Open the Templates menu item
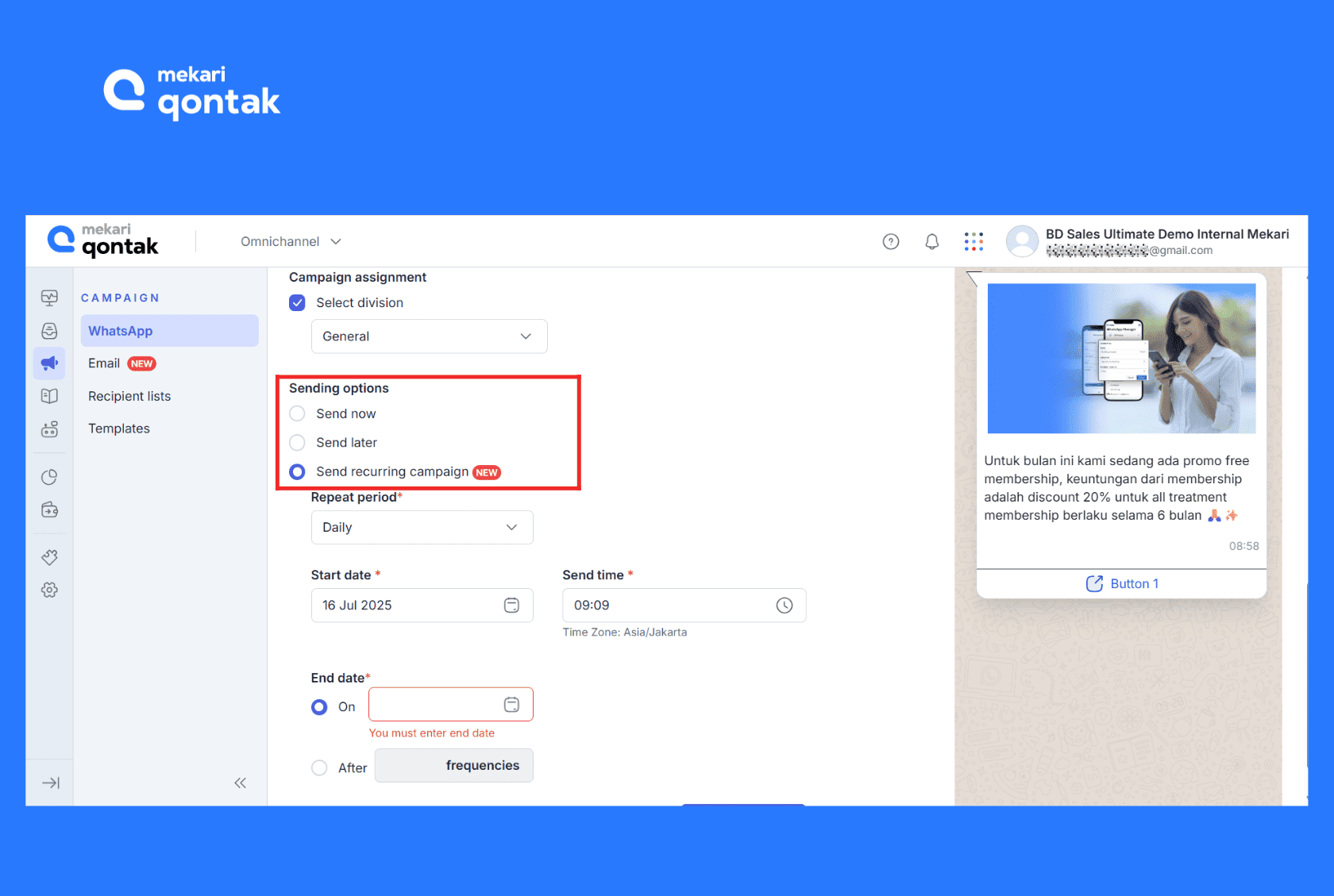Screen dimensions: 1334x896 [x=119, y=429]
